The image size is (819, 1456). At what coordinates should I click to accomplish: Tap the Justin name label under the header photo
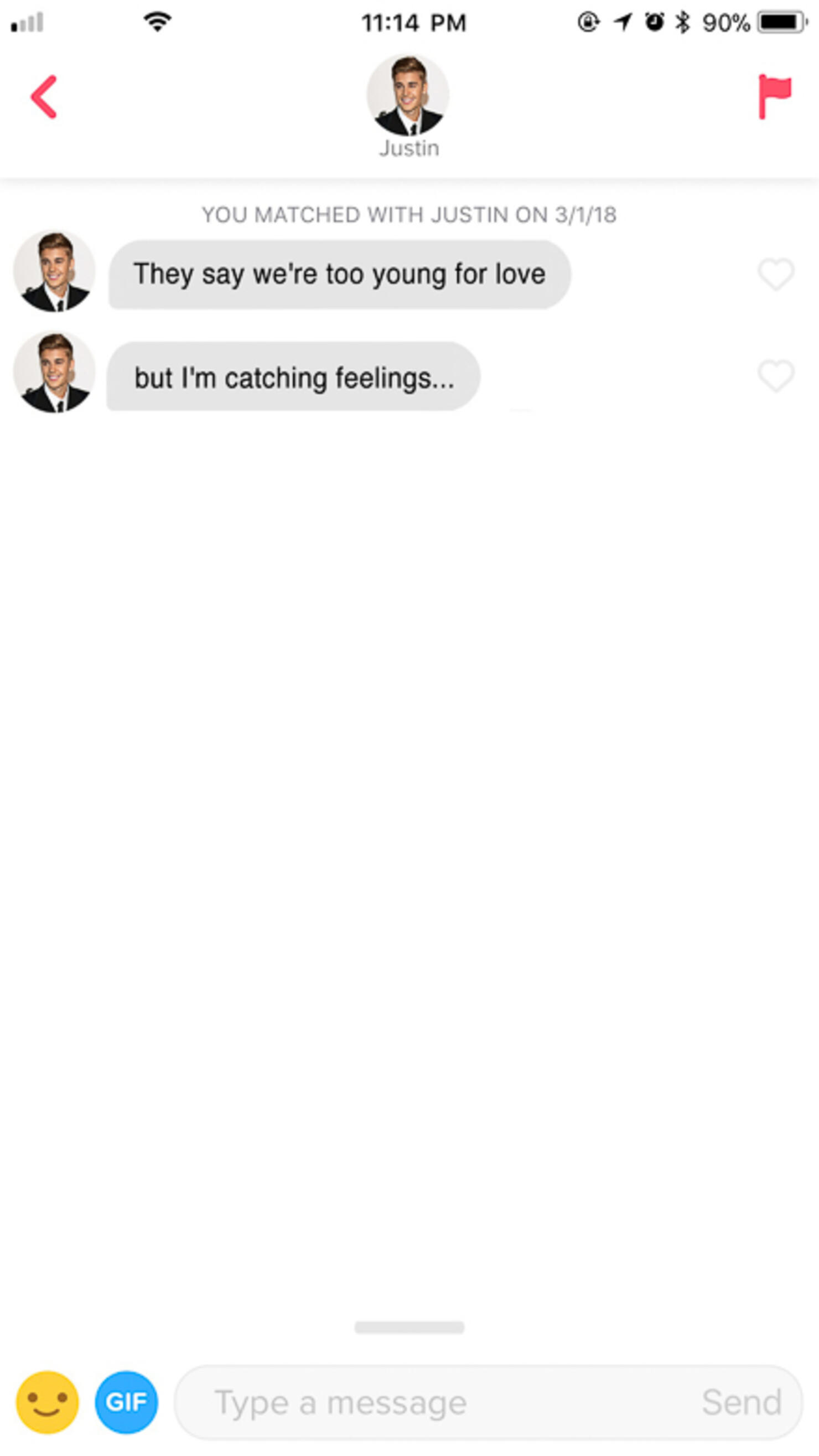click(409, 148)
